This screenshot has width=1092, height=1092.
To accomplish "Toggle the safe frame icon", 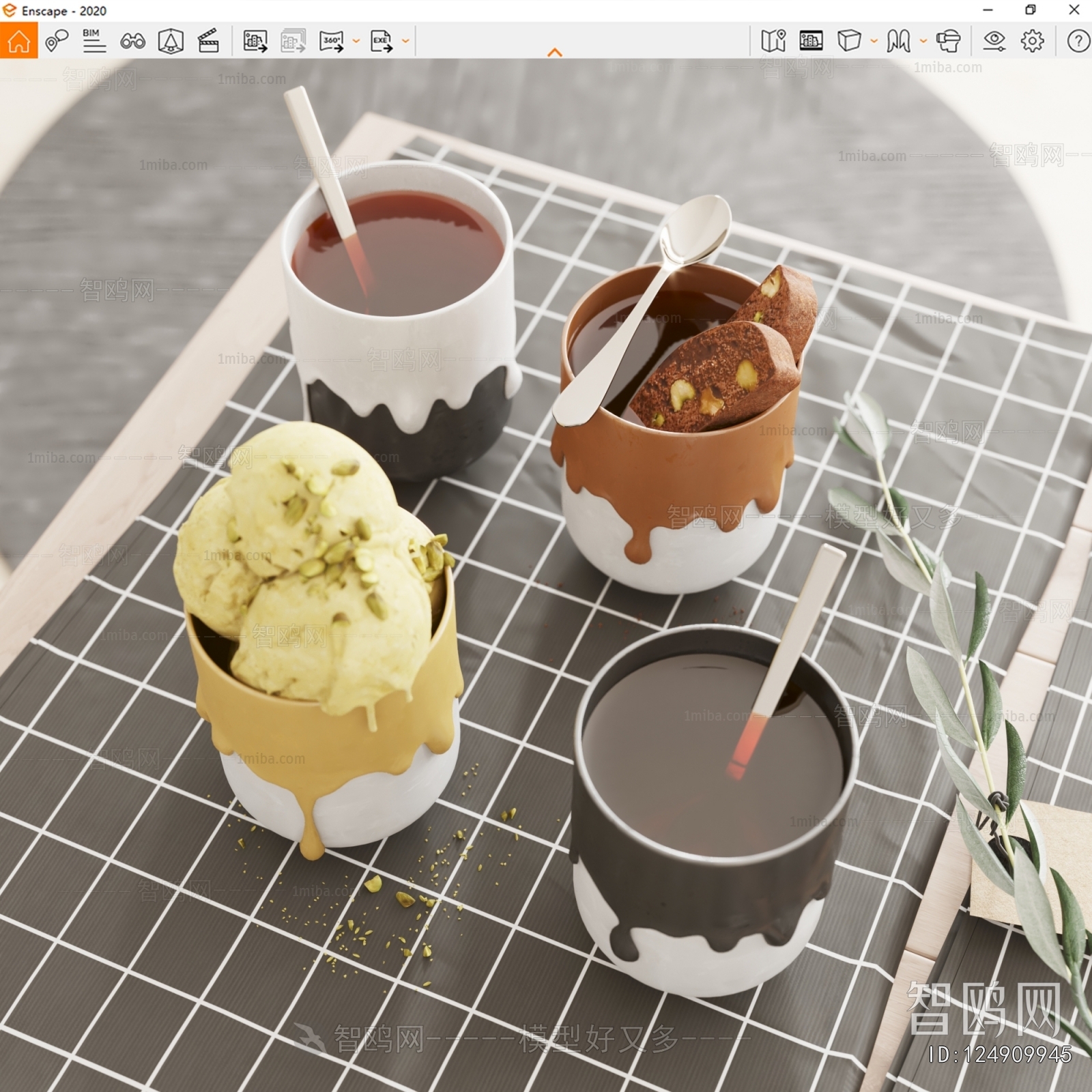I will pos(171,41).
